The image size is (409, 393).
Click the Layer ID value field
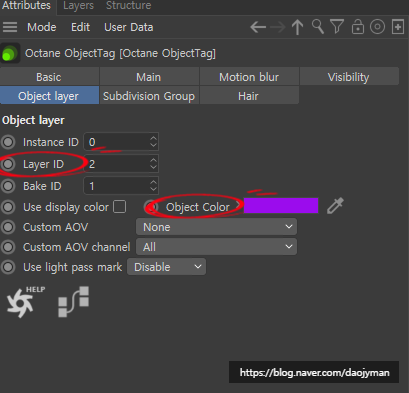pos(121,164)
